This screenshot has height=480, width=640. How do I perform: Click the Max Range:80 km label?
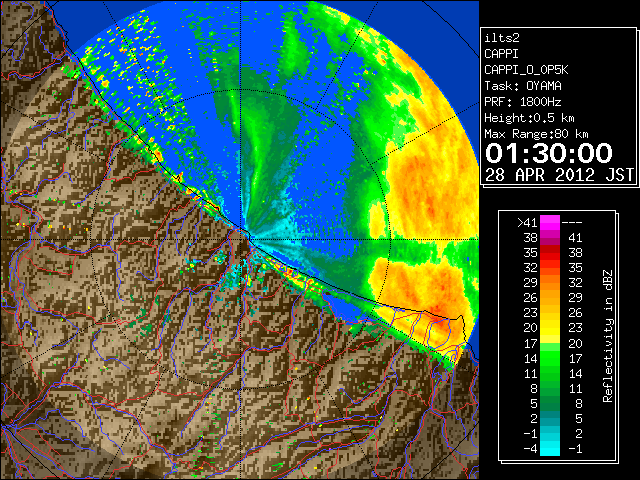[536, 134]
